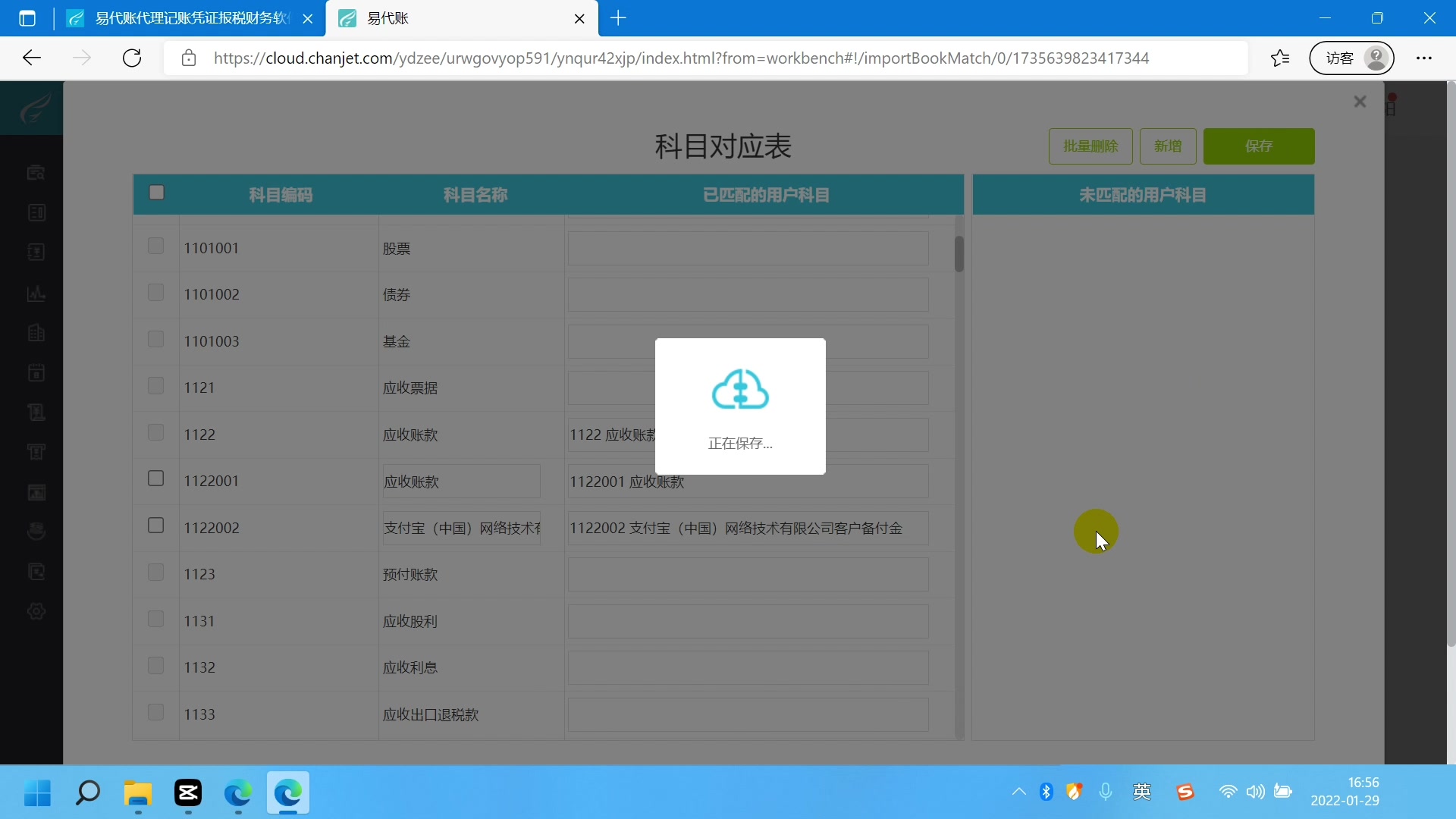Open the bowl-shaped sidebar icon
The image size is (1456, 819).
click(x=36, y=532)
